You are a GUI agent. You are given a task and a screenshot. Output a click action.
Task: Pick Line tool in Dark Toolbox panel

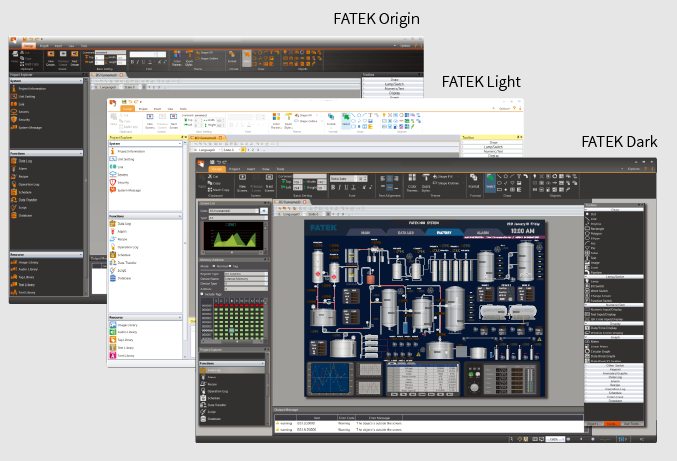(x=594, y=219)
